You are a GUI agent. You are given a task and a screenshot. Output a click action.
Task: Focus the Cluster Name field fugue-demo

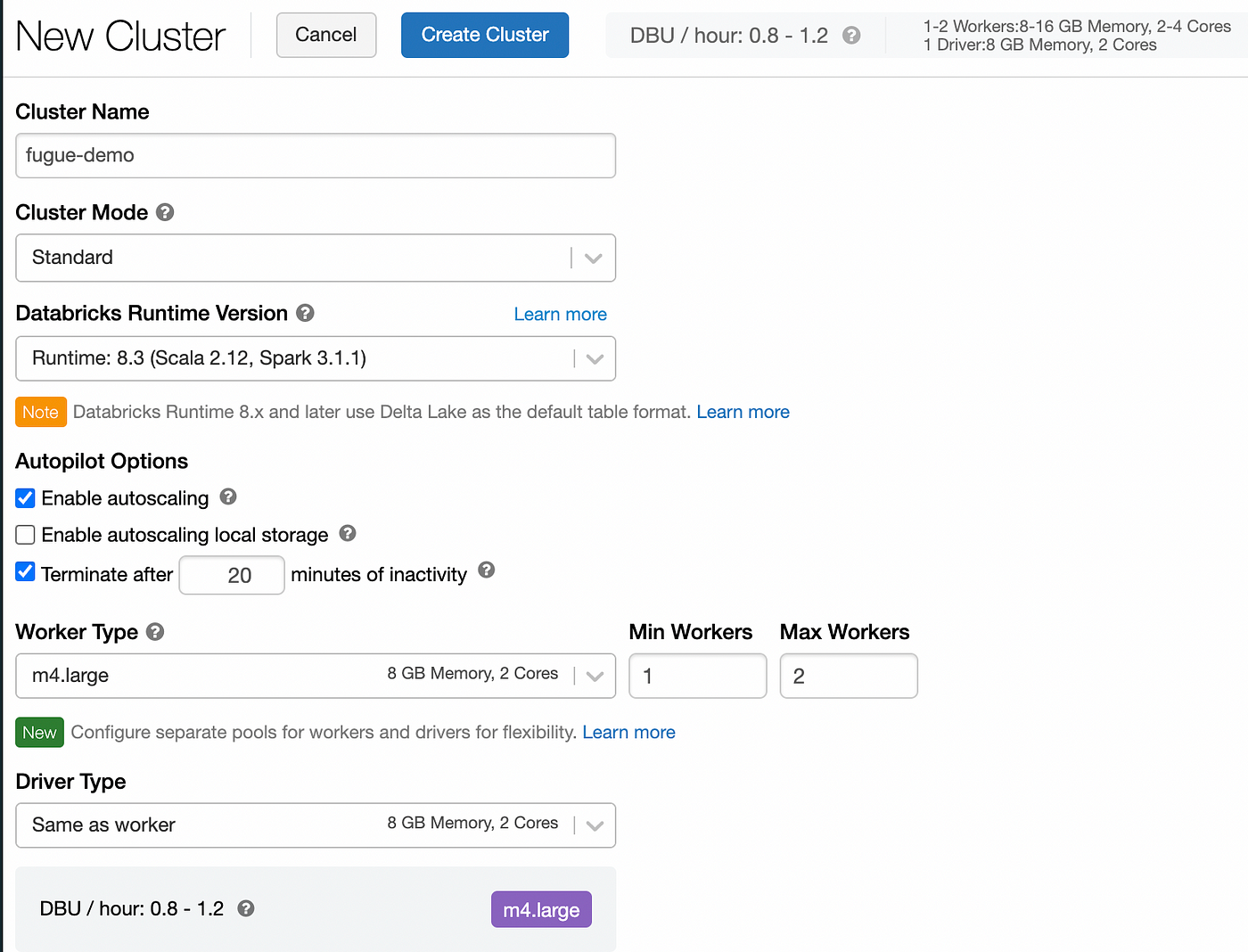coord(316,156)
